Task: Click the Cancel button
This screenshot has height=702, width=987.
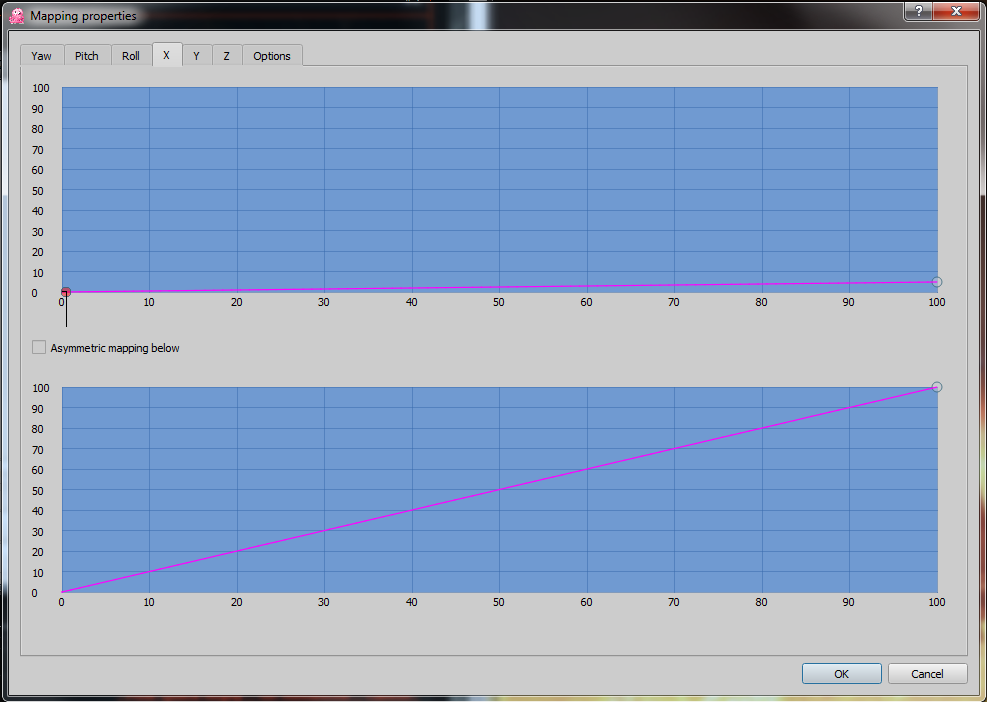Action: pos(927,674)
